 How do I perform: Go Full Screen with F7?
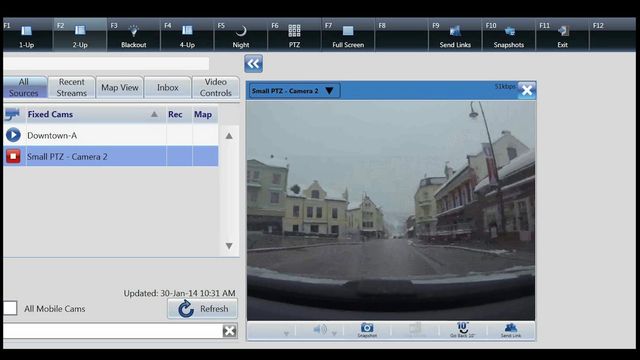coord(348,34)
